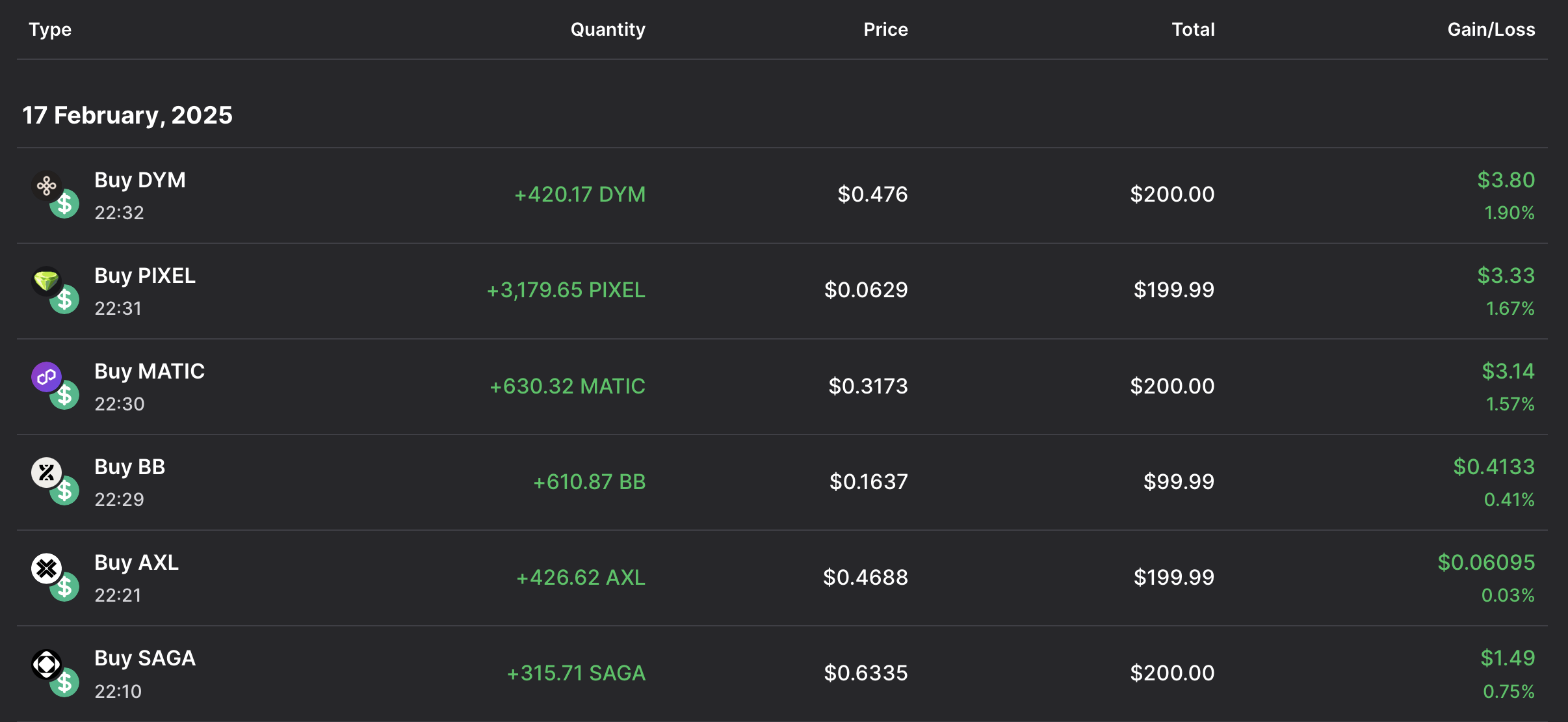Click the 17 February, 2025 date heading
The image size is (1568, 722).
click(127, 115)
